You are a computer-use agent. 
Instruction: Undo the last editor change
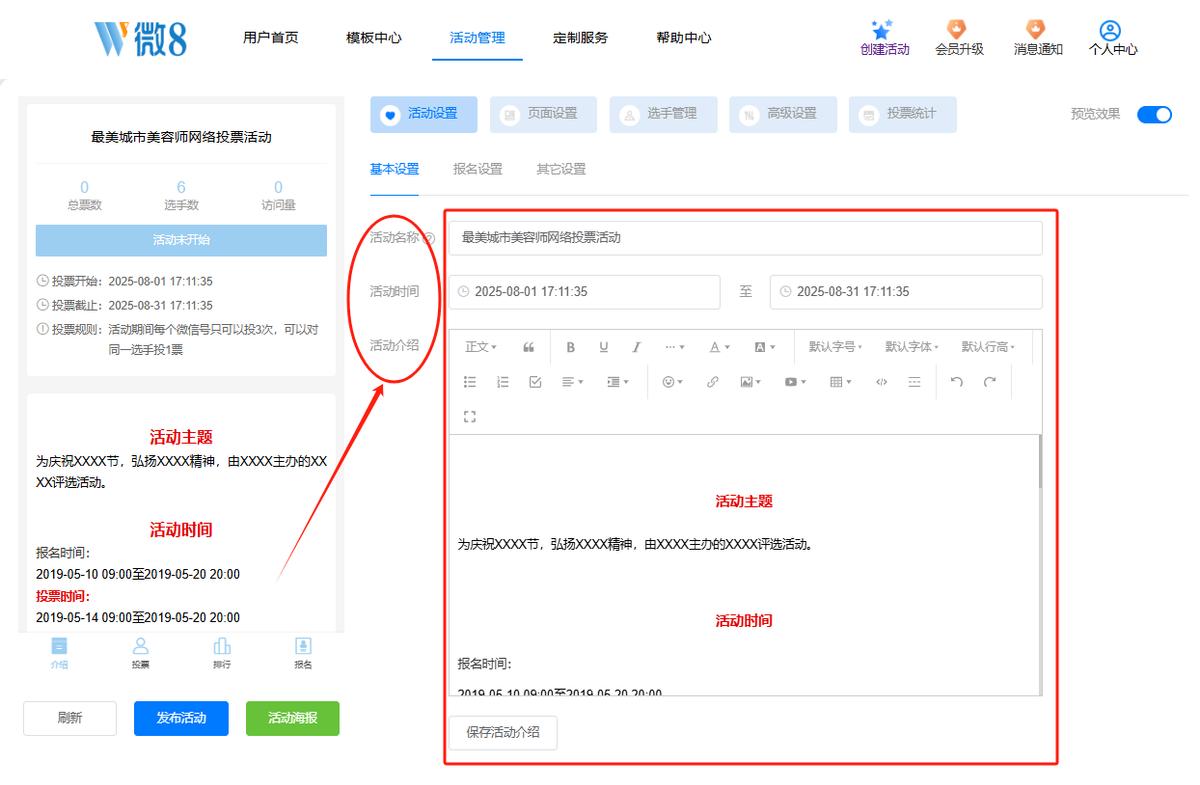click(x=957, y=382)
